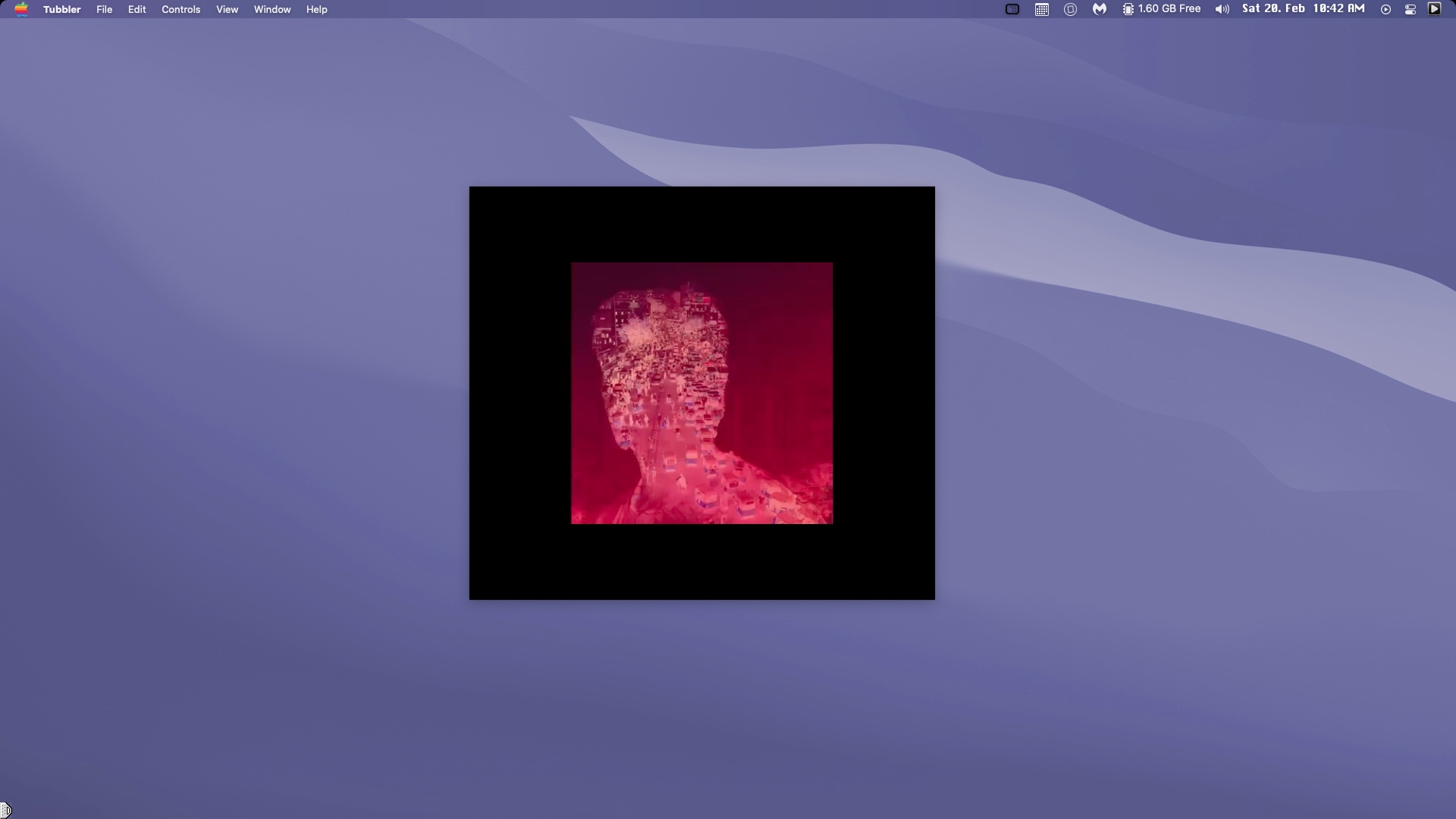Expand the Window menu
Viewport: 1456px width, 819px height.
pos(272,9)
